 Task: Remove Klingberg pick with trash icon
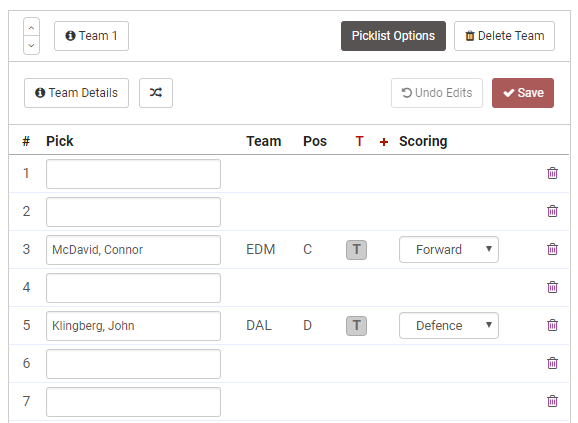[552, 325]
